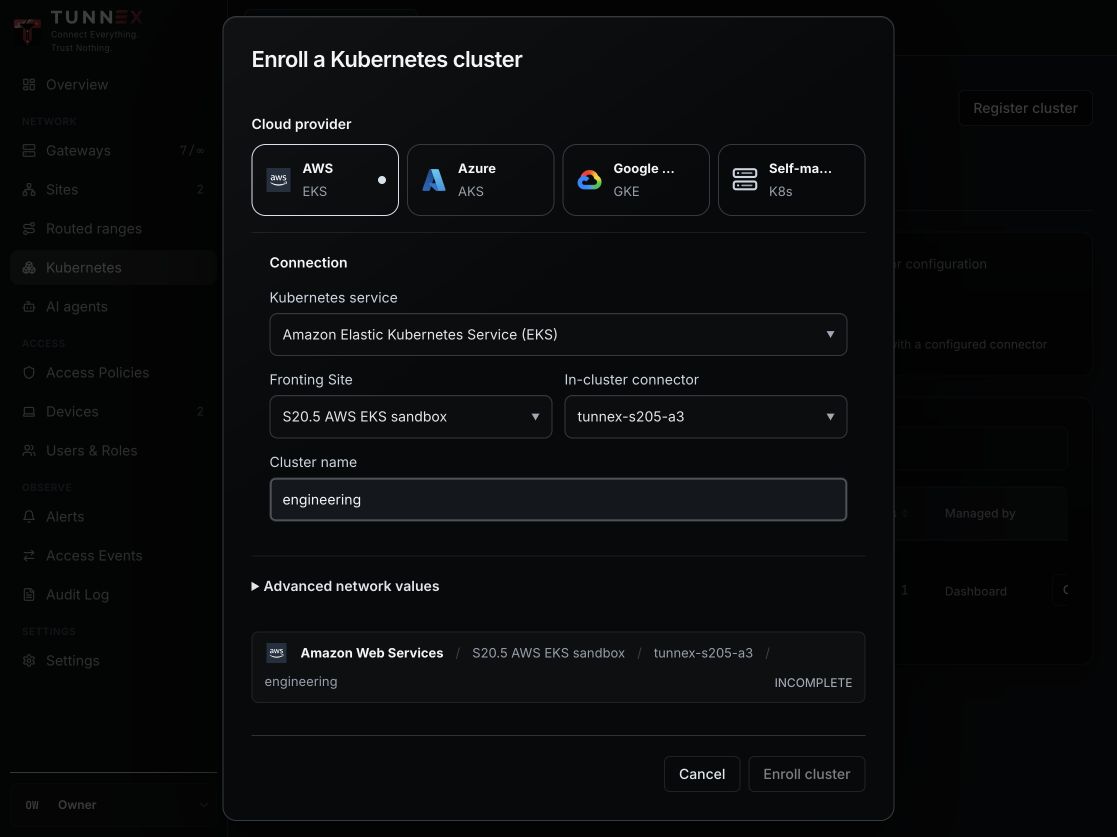Open the Fronting Site dropdown
The height and width of the screenshot is (837, 1117).
click(410, 417)
